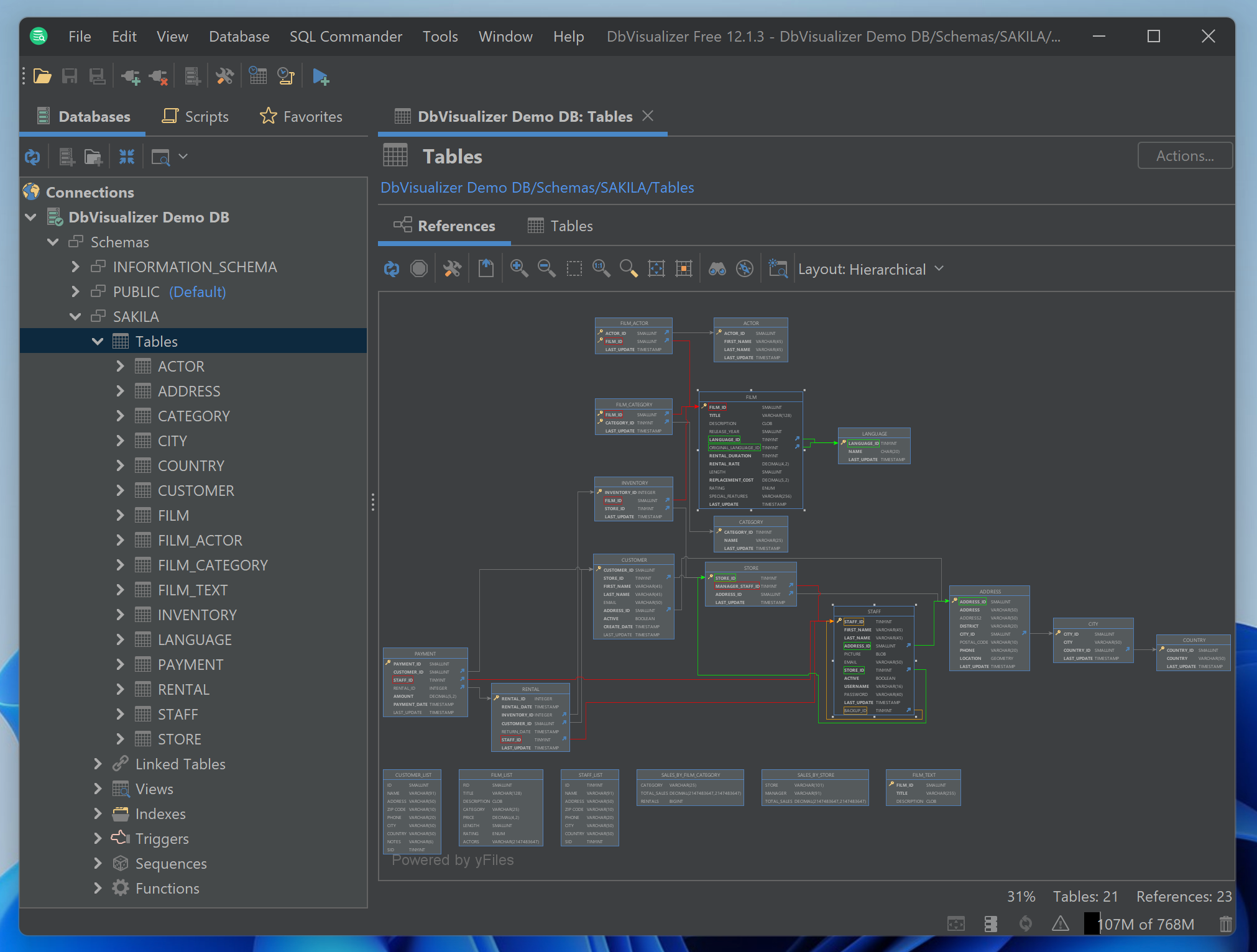Open the SAKILA breadcrumb path link
Viewport: 1257px width, 952px height.
click(x=624, y=187)
